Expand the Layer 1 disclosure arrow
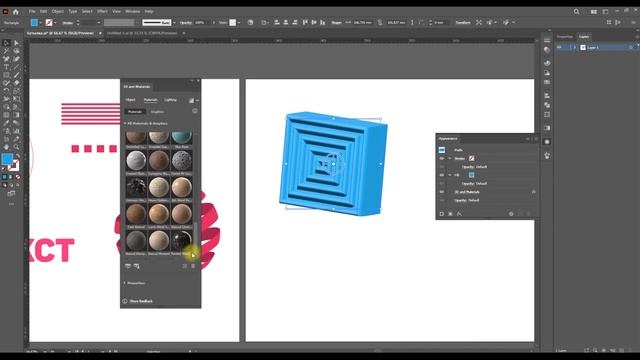The height and width of the screenshot is (360, 640). click(x=575, y=48)
